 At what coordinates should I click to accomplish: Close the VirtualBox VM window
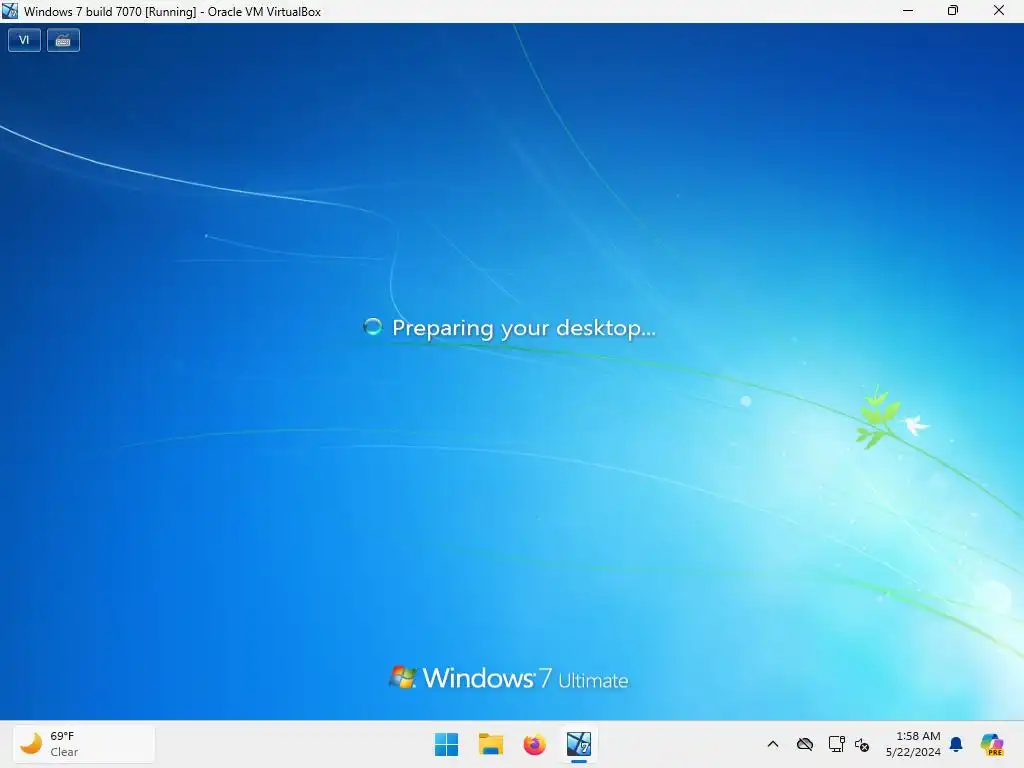(x=999, y=11)
